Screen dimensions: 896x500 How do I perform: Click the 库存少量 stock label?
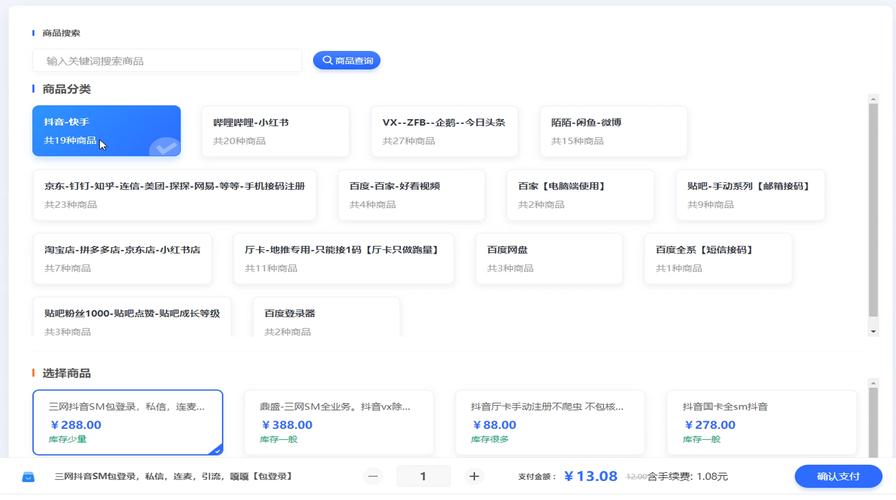pyautogui.click(x=67, y=439)
